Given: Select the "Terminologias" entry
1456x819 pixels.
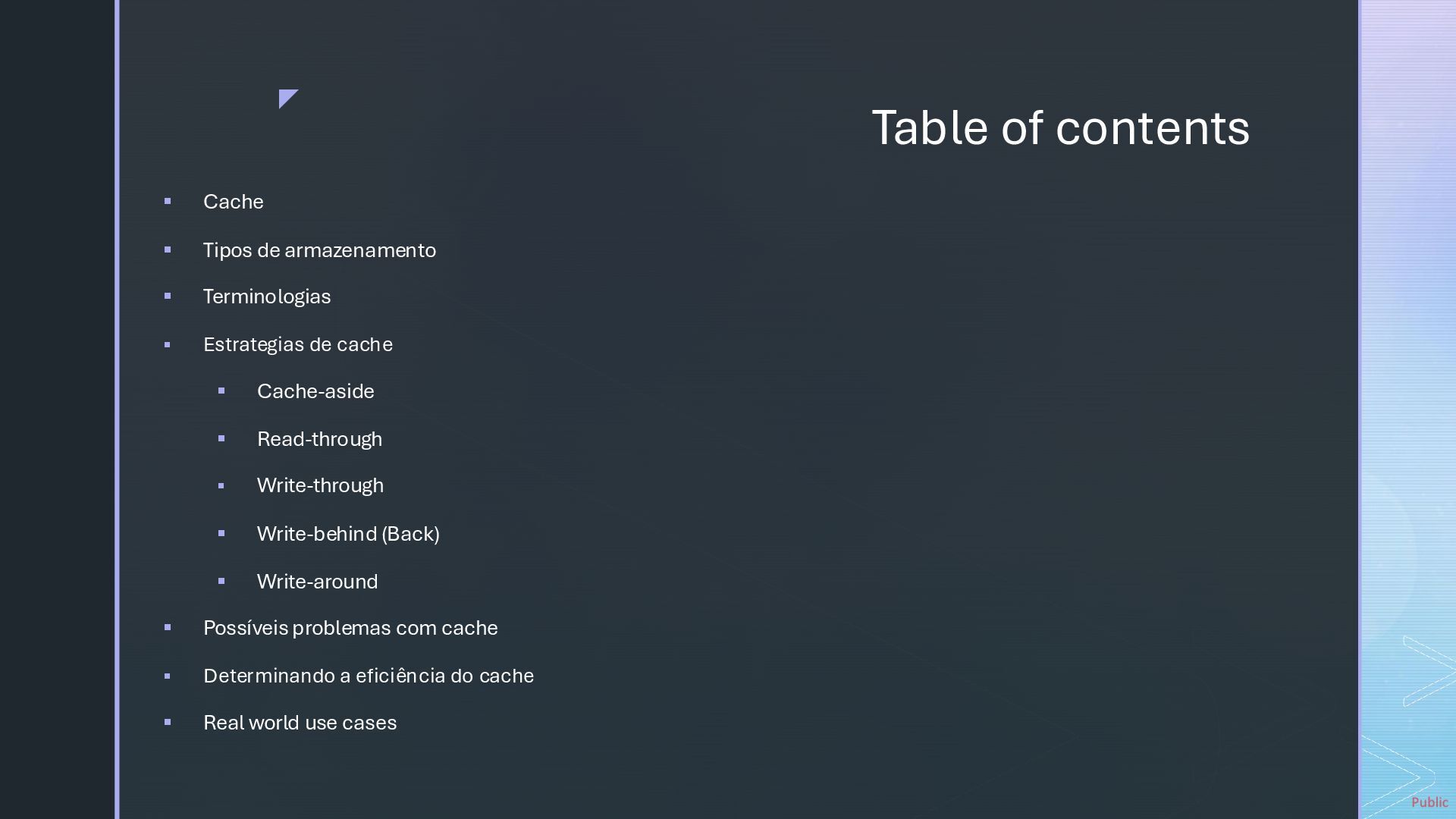Looking at the screenshot, I should 267,297.
